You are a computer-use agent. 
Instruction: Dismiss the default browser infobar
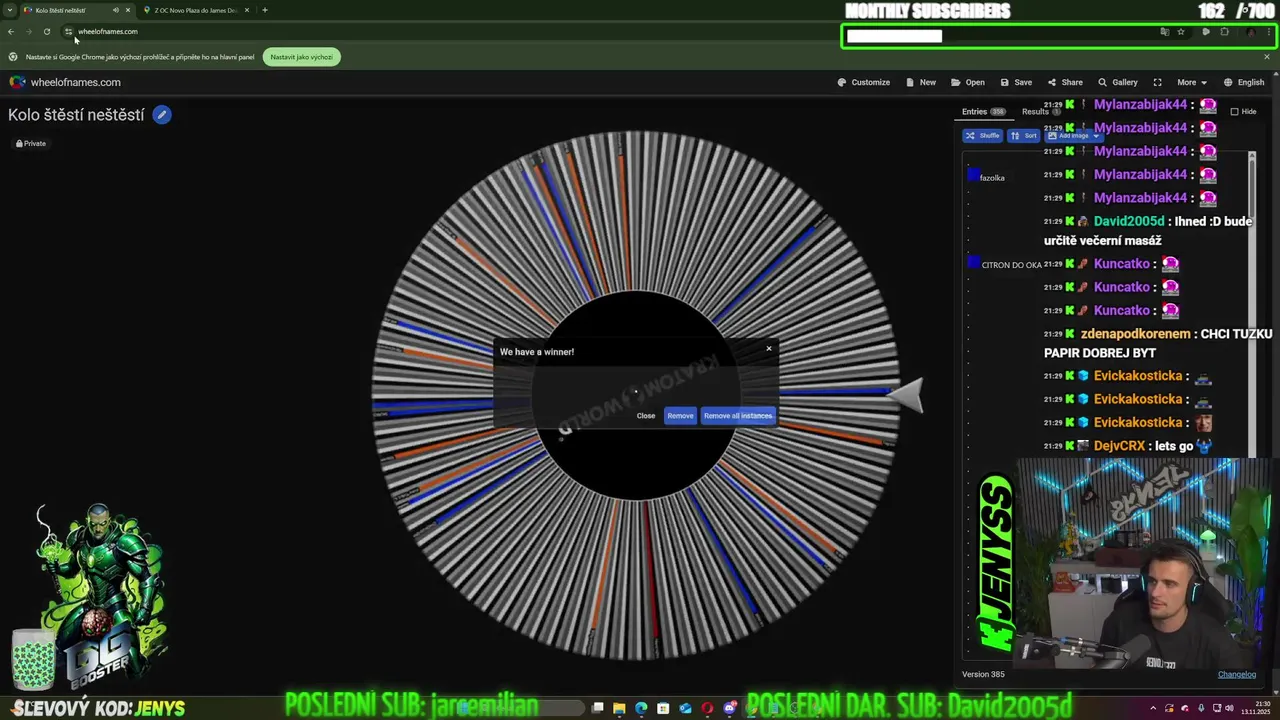click(x=1266, y=57)
